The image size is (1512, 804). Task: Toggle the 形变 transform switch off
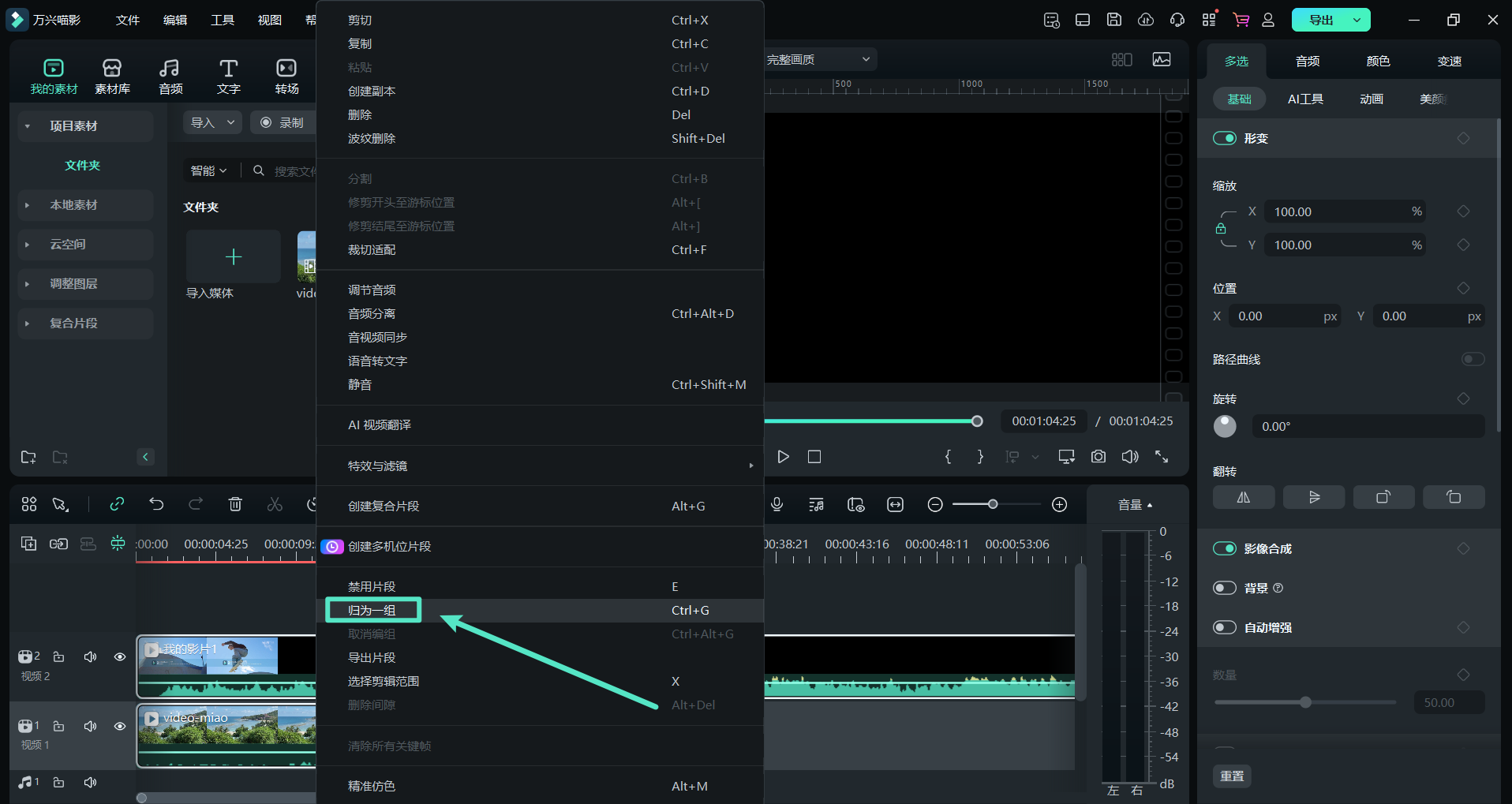(1224, 138)
